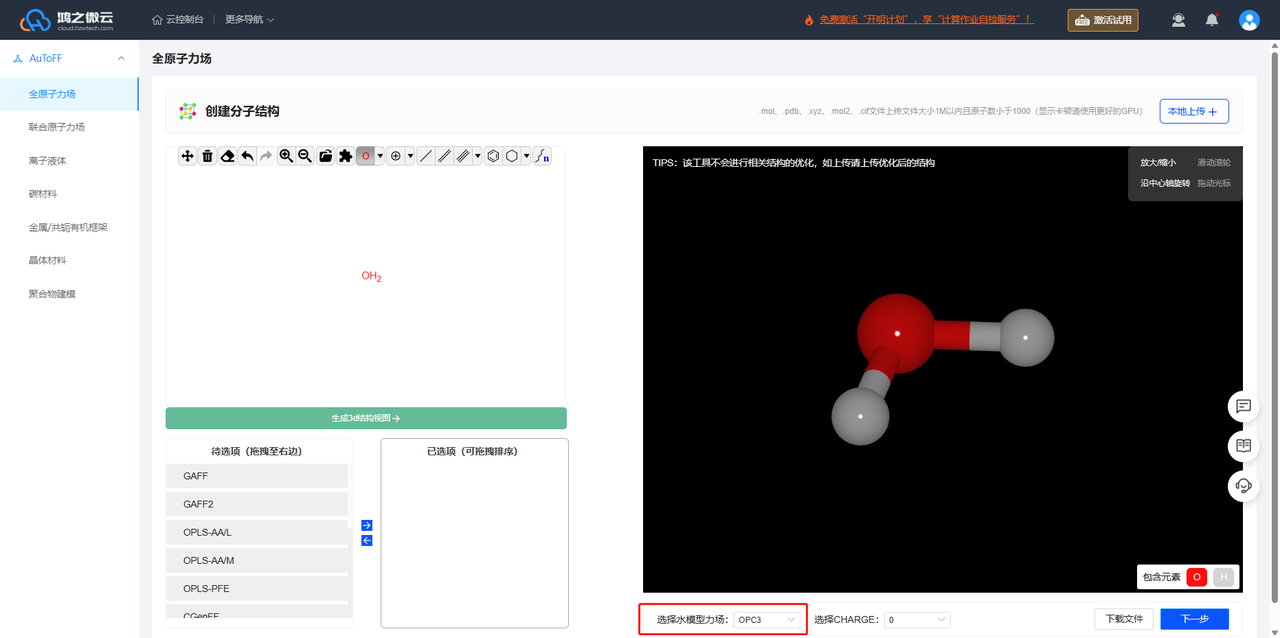Open the water model force field dropdown
1280x638 pixels.
click(768, 620)
